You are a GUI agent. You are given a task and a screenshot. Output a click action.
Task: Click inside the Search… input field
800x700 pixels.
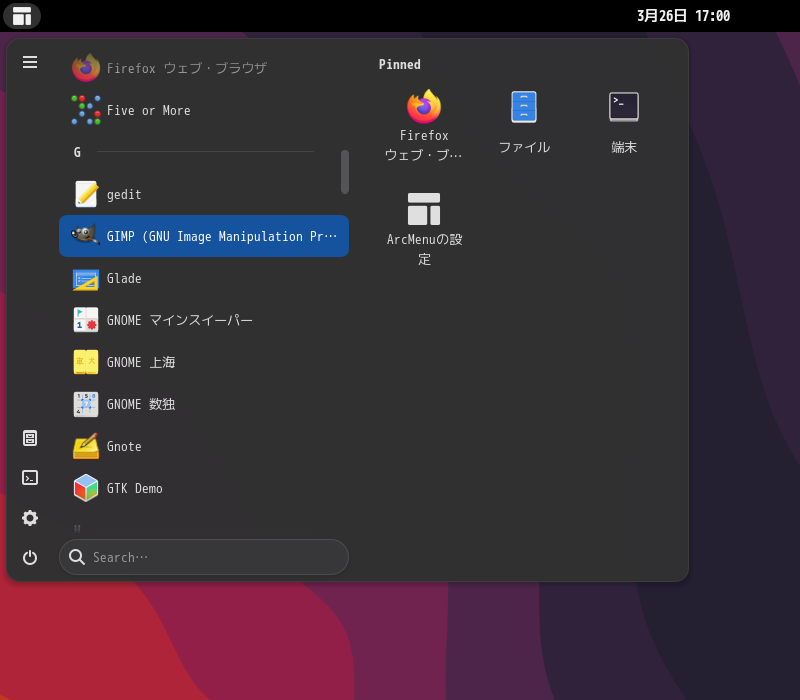pos(204,557)
